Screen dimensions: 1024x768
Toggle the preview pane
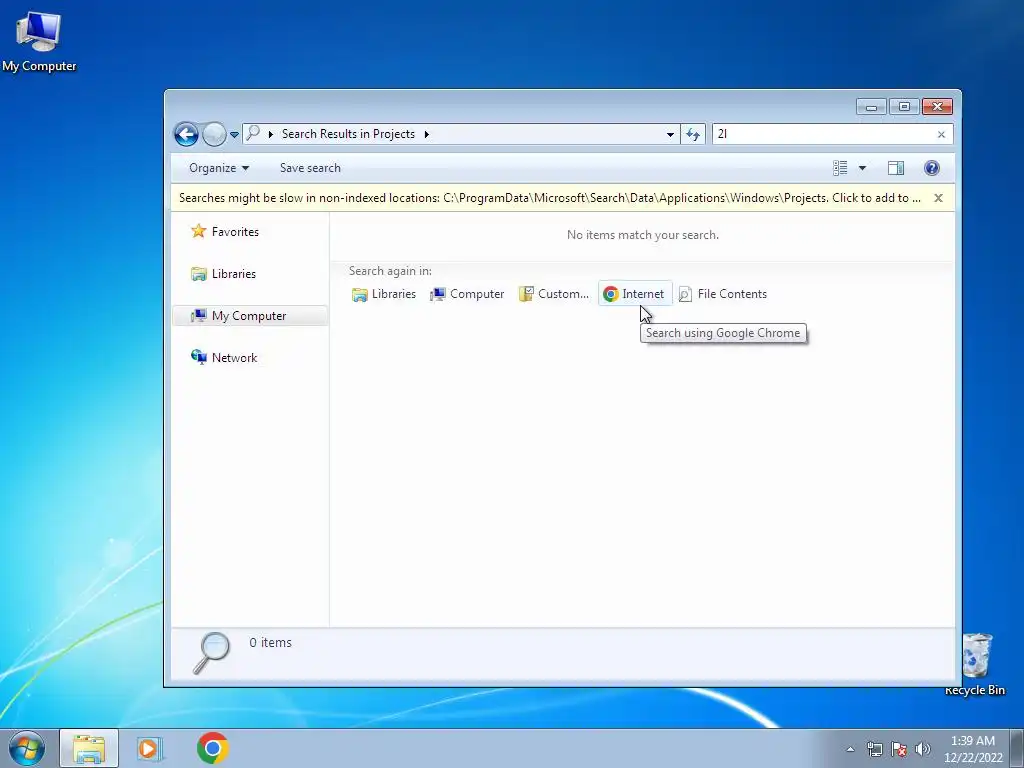click(895, 168)
